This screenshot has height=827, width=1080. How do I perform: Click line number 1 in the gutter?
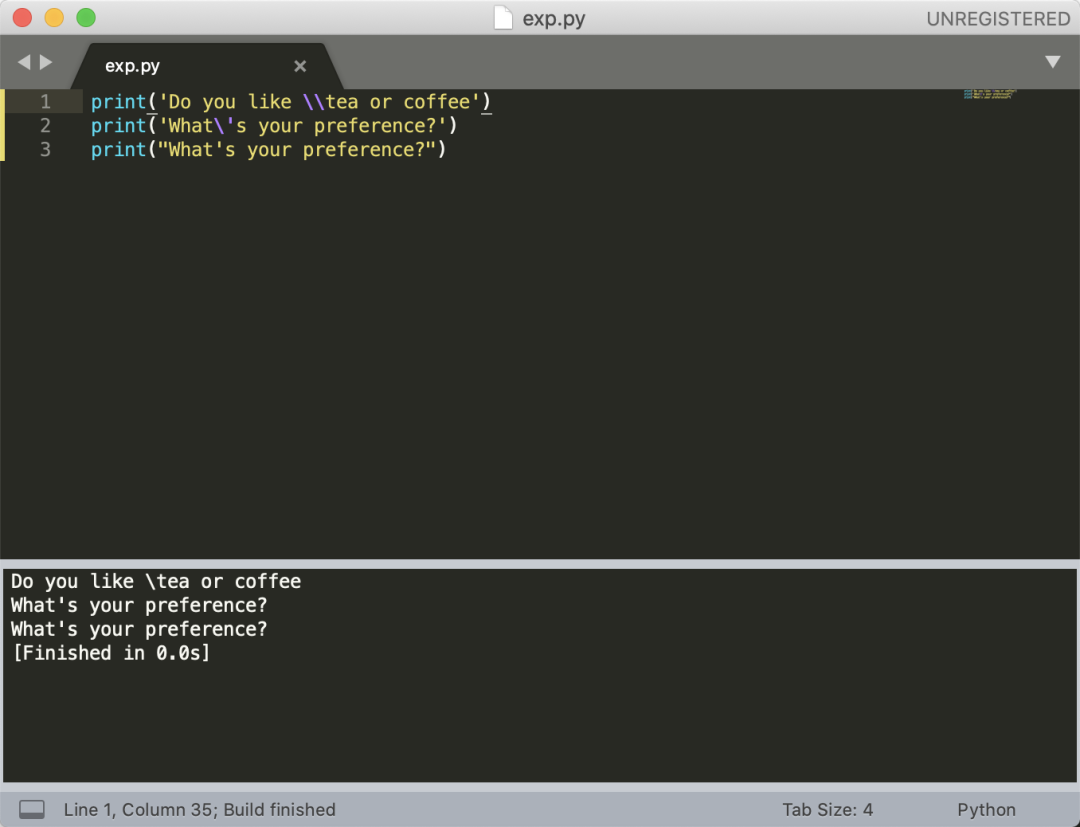pyautogui.click(x=45, y=102)
